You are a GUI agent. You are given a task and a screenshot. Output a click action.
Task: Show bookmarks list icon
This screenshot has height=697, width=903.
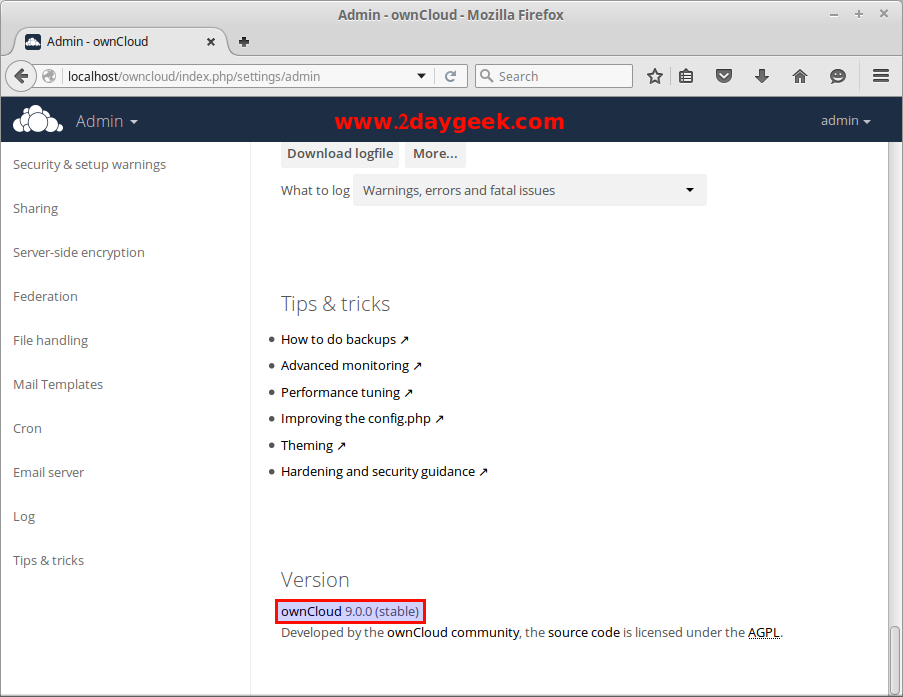tap(686, 76)
